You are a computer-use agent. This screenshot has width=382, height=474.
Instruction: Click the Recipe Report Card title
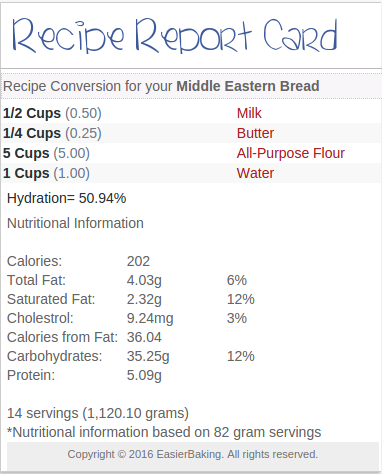tap(175, 36)
